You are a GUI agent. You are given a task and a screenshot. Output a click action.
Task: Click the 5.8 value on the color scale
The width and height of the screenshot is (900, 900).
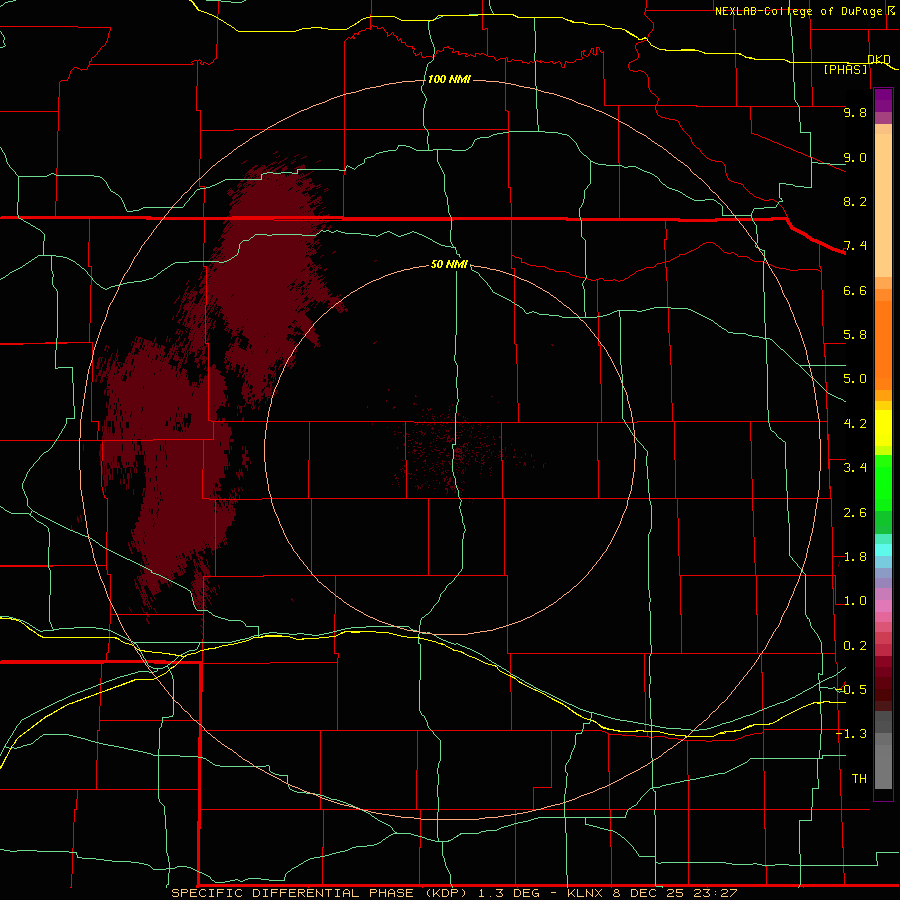click(855, 335)
